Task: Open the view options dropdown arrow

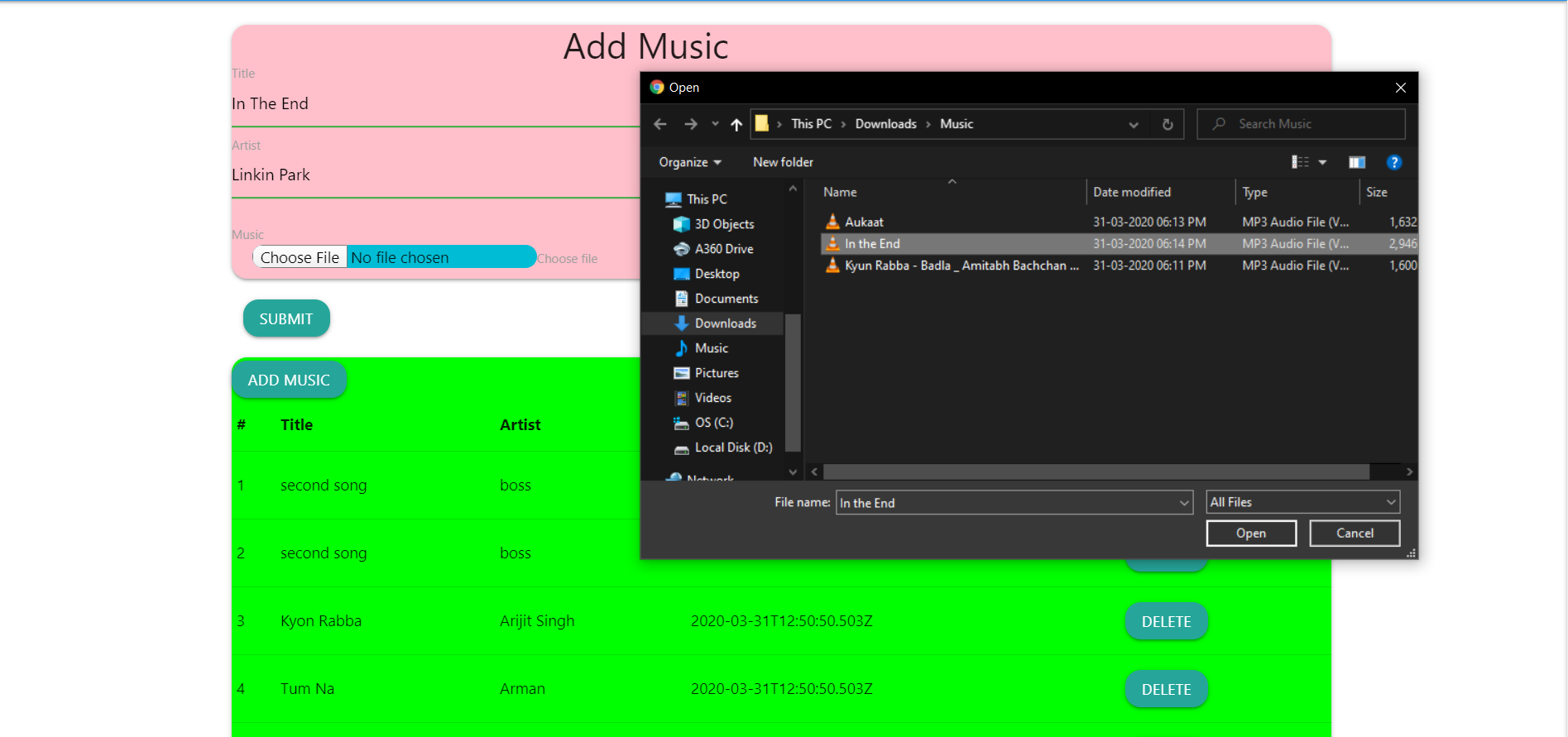Action: pyautogui.click(x=1322, y=162)
